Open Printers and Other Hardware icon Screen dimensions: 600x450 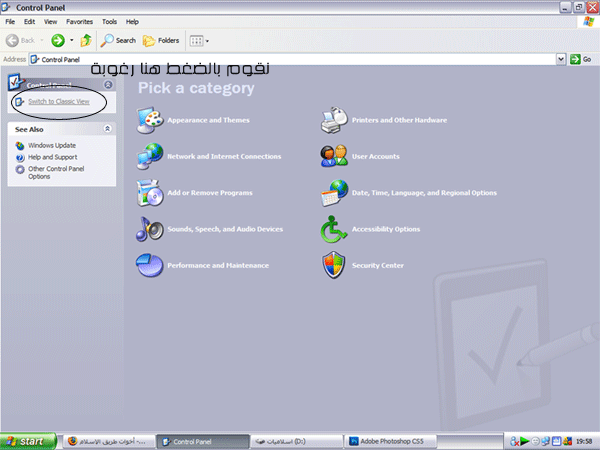click(334, 121)
